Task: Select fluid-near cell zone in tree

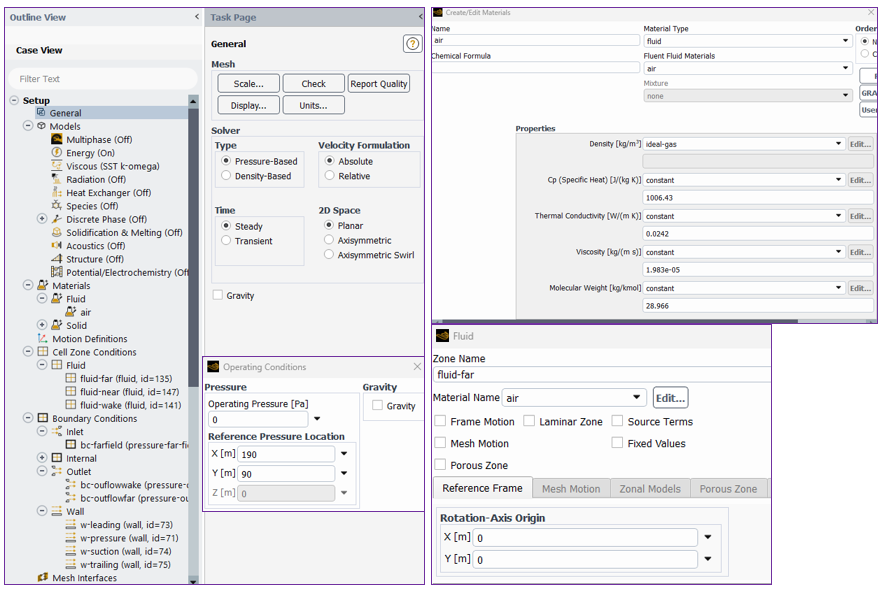Action: 130,392
